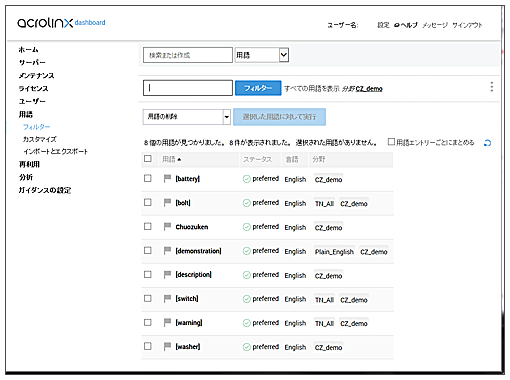This screenshot has height=380, width=510.
Task: Select the checkbox for [description]
Action: click(x=148, y=274)
